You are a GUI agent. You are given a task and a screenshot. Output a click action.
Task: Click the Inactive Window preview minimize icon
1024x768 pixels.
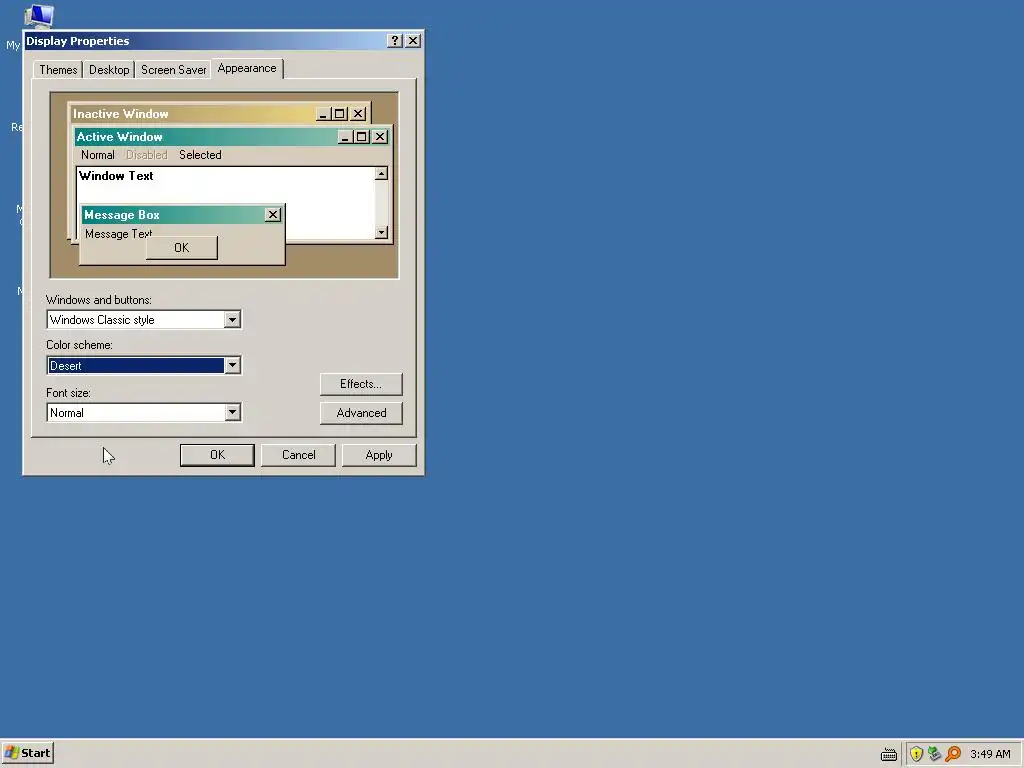(x=324, y=114)
